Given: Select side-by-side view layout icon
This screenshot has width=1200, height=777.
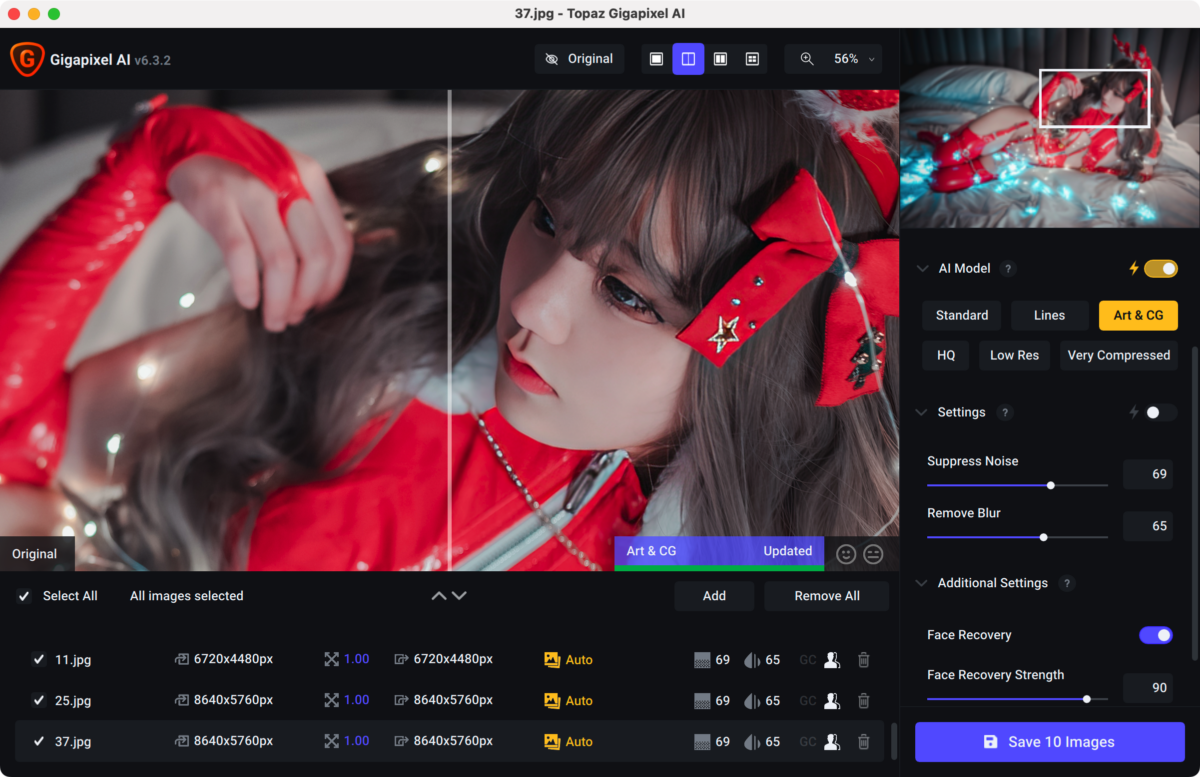Looking at the screenshot, I should click(x=720, y=59).
